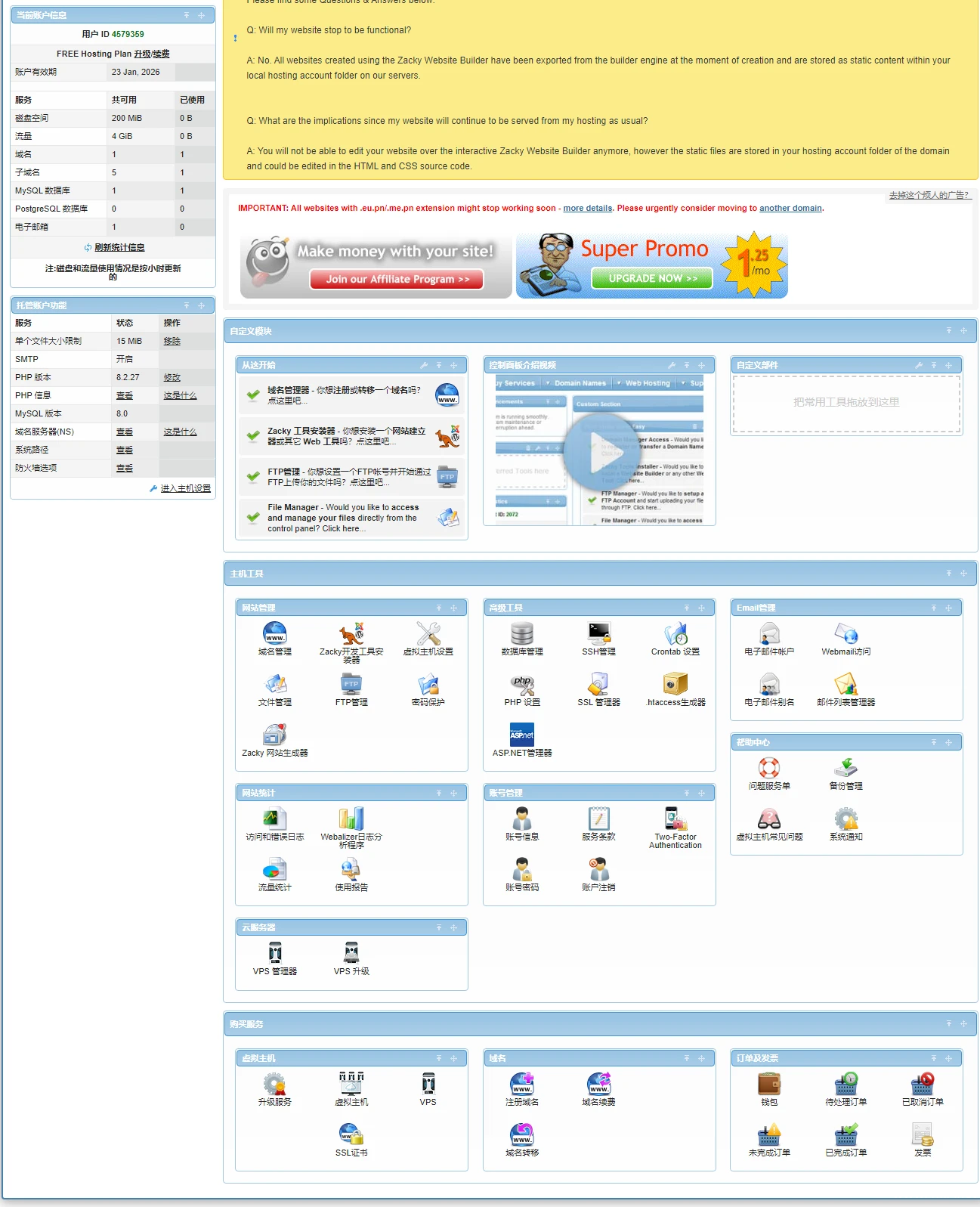
Task: Open SSH管理 terminal icon
Action: pos(598,633)
